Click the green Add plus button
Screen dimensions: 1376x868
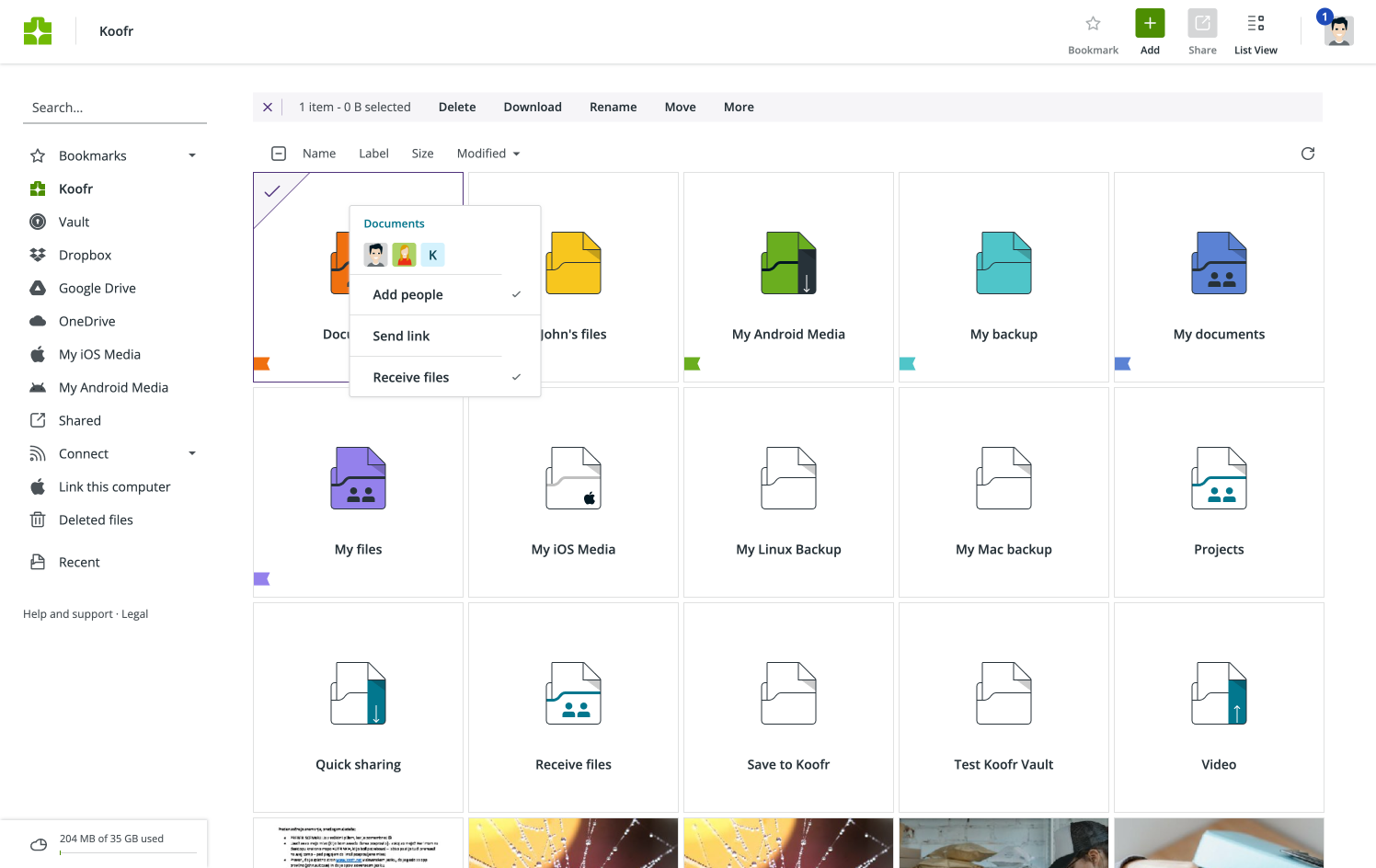tap(1150, 23)
